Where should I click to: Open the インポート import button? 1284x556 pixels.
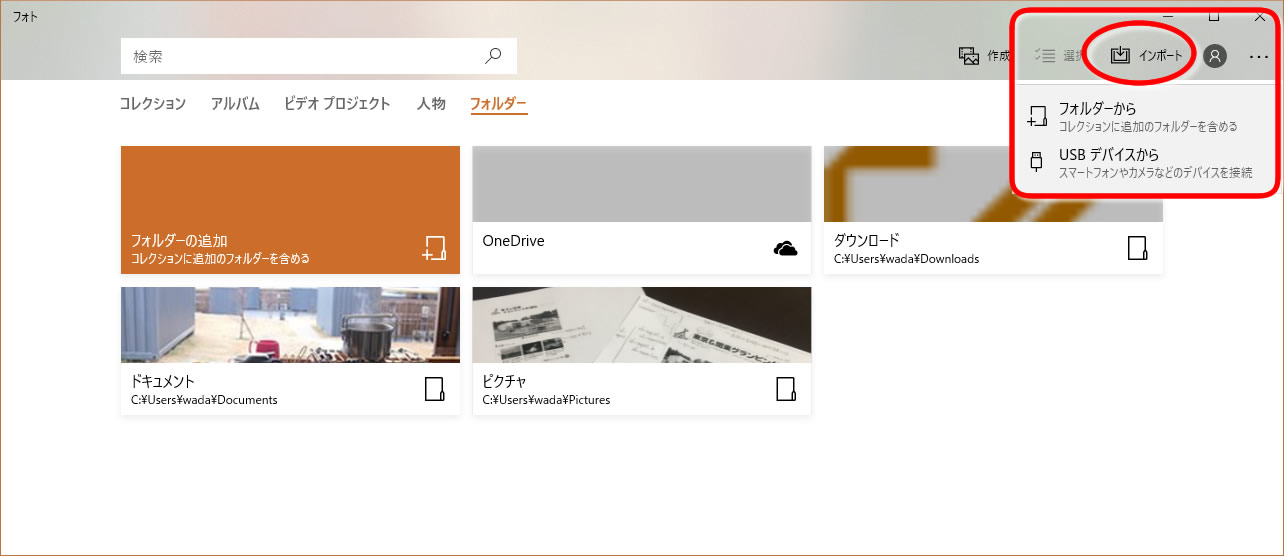point(1146,55)
